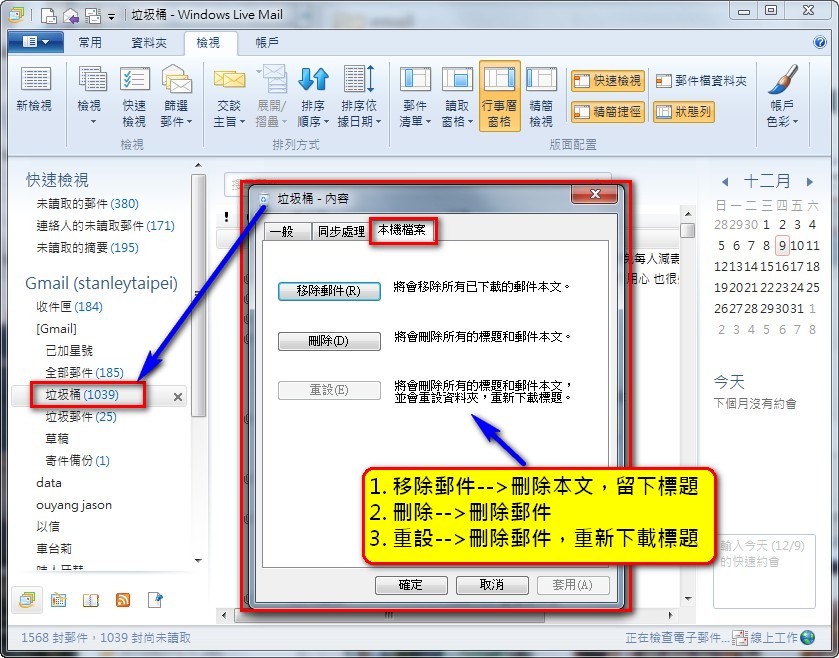Open the Filter messages icon

pos(177,79)
